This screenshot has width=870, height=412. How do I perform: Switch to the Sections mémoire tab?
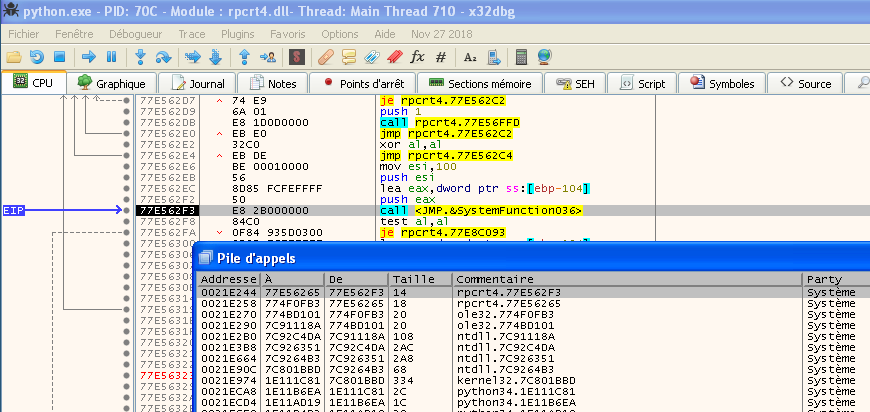coord(480,84)
